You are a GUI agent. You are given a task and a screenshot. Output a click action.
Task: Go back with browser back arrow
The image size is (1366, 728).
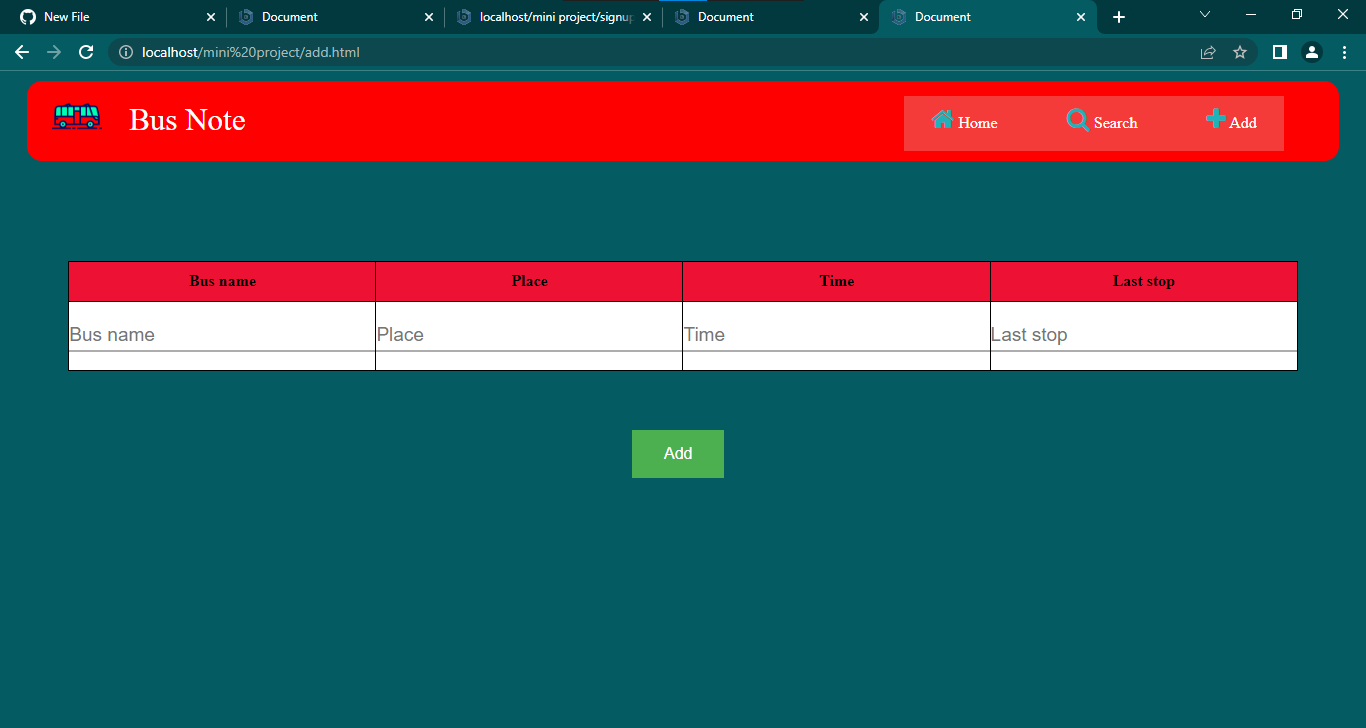pos(22,52)
